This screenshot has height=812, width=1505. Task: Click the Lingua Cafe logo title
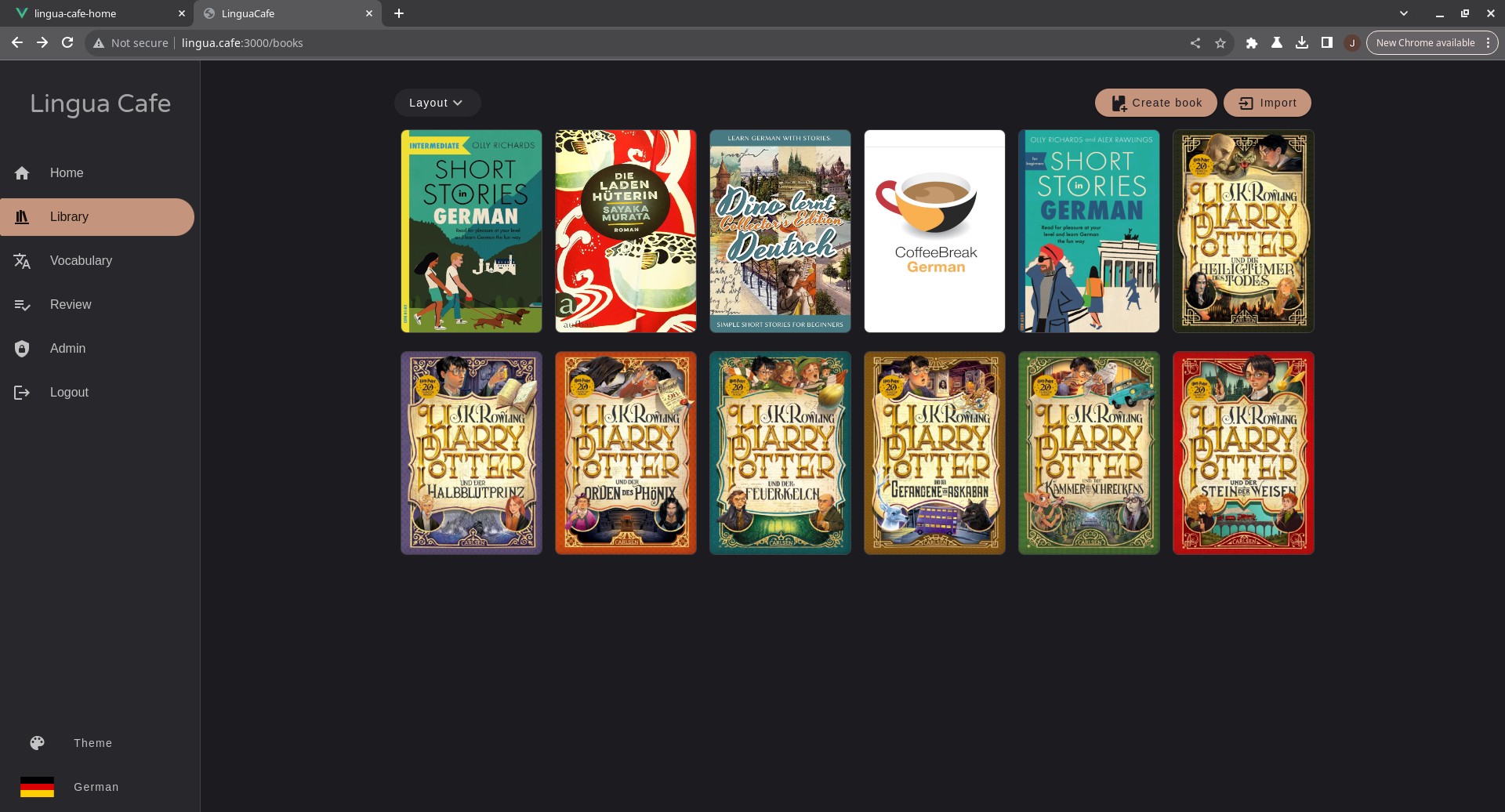pos(100,103)
